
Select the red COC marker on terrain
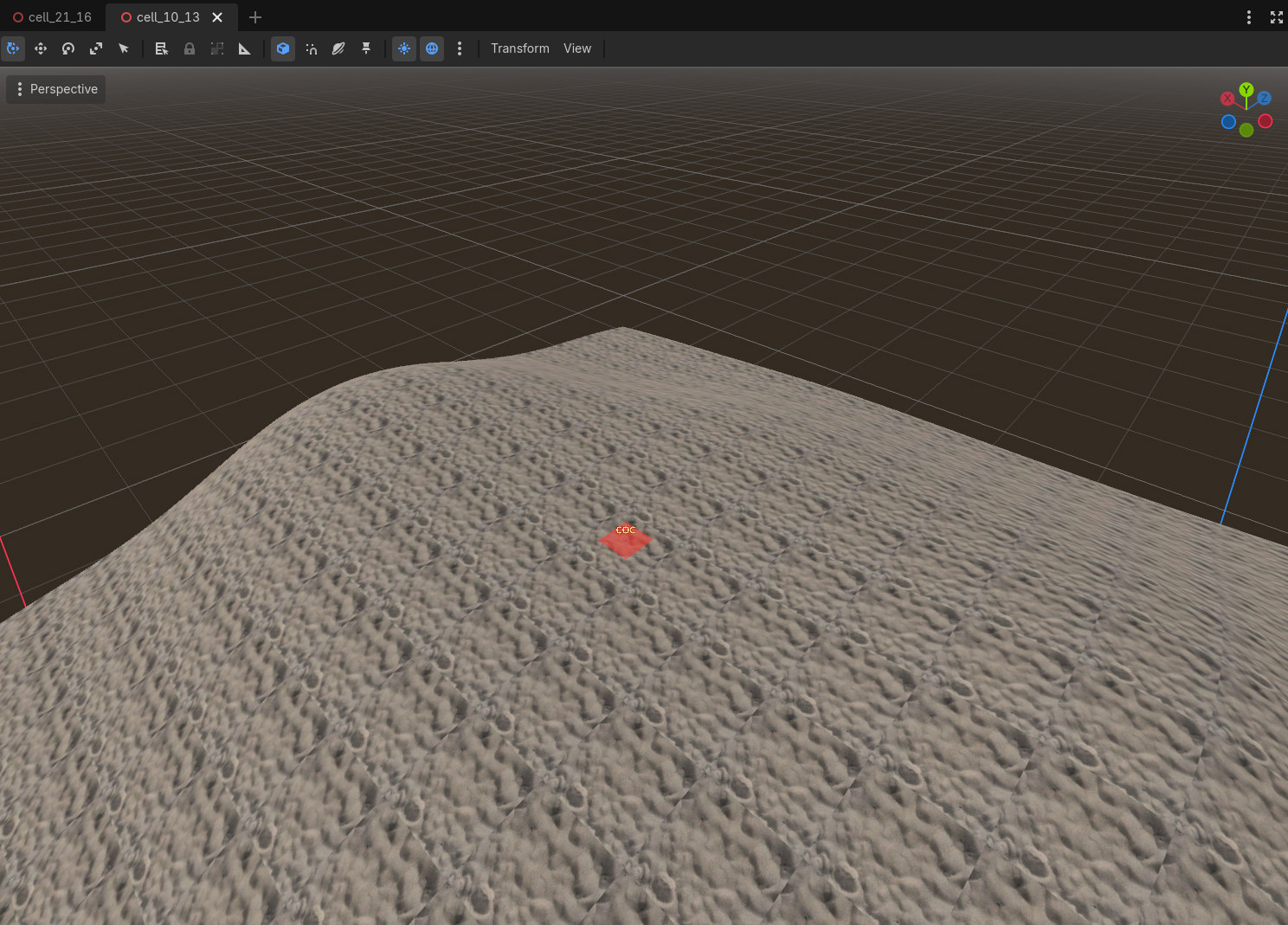click(x=625, y=540)
